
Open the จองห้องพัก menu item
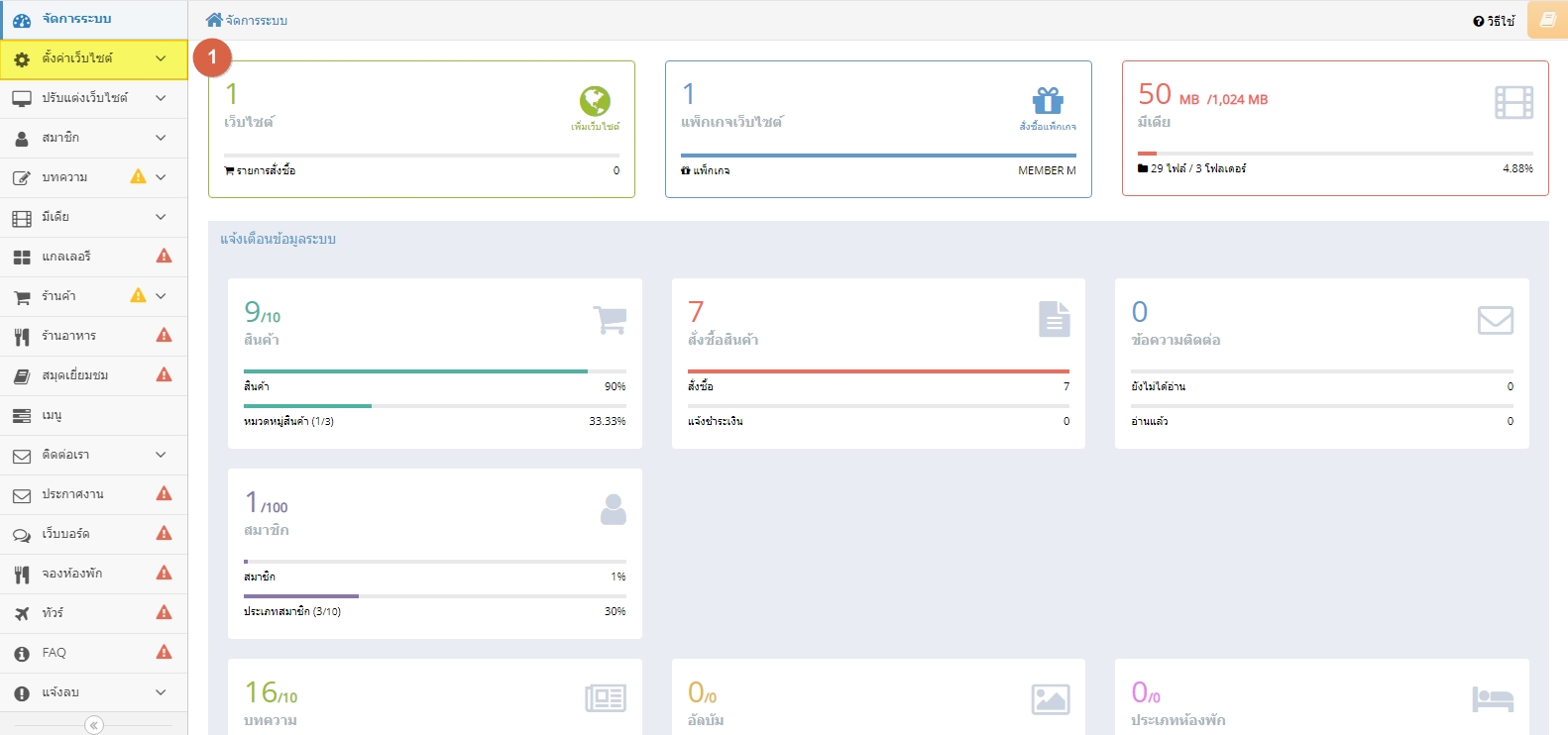click(x=94, y=574)
